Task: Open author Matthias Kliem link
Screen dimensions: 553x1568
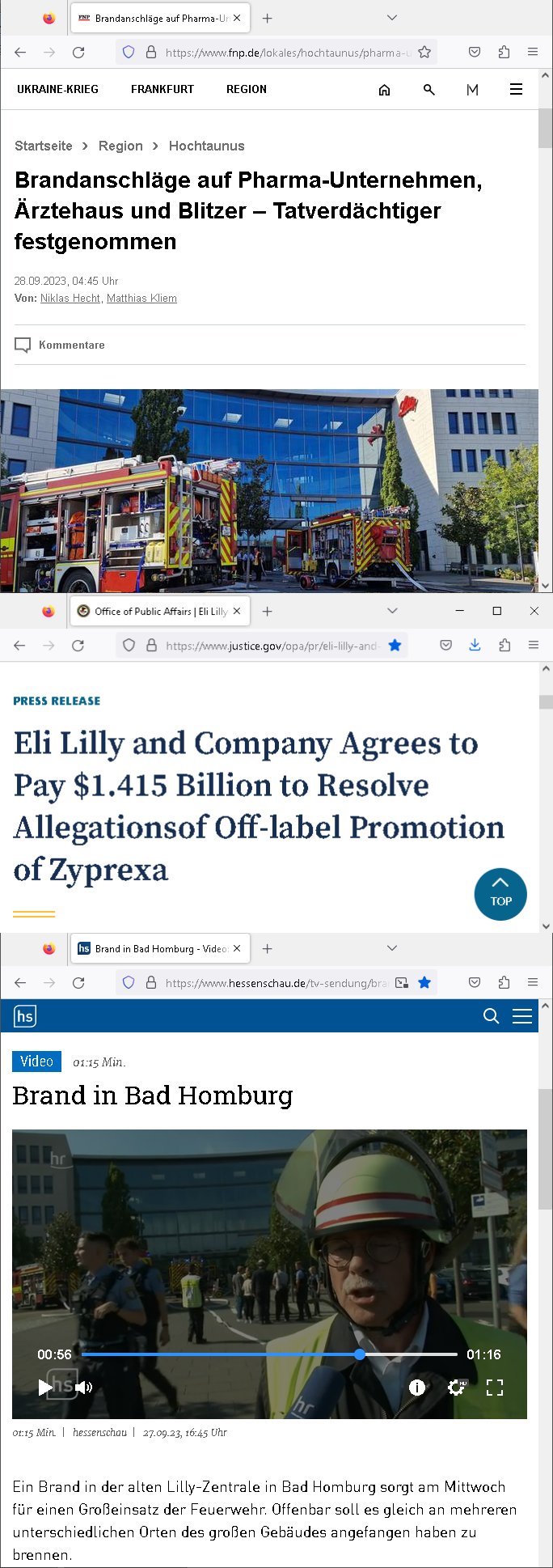Action: [141, 299]
